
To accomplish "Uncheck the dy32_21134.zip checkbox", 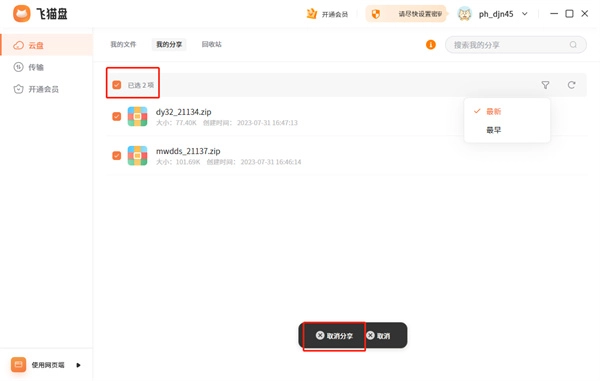I will 117,116.
